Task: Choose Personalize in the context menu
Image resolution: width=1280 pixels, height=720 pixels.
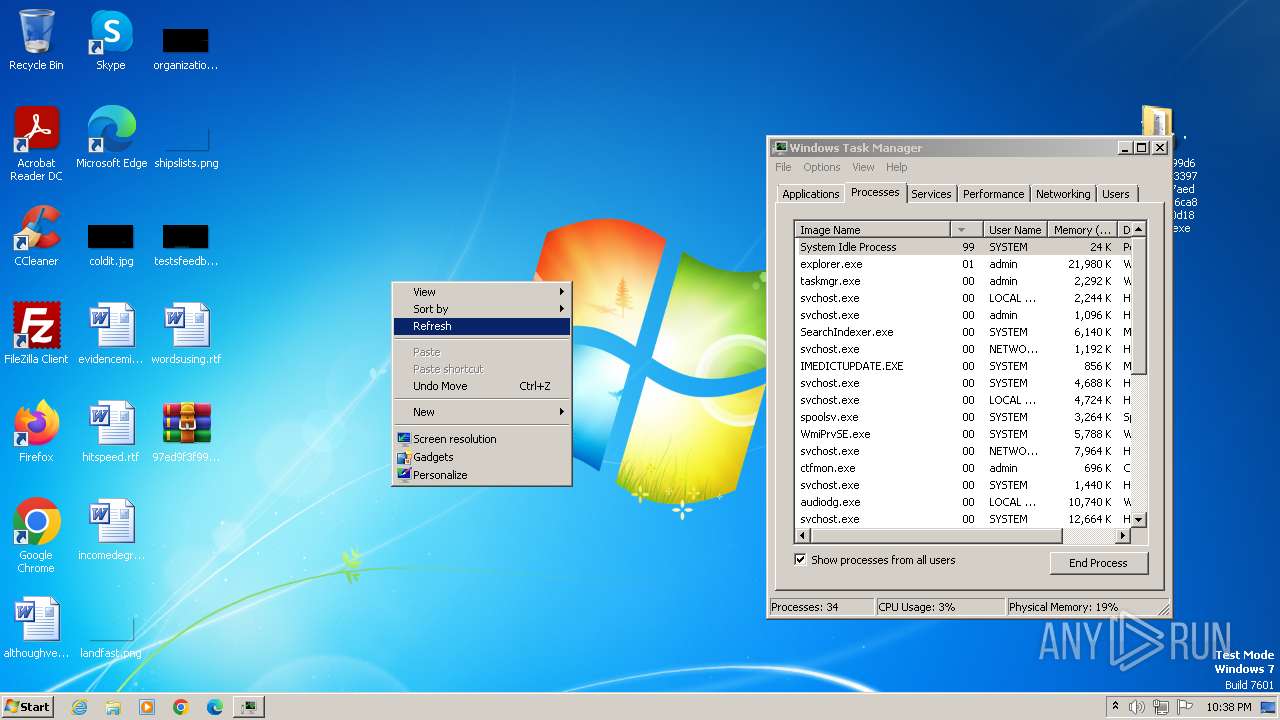Action: pyautogui.click(x=482, y=475)
